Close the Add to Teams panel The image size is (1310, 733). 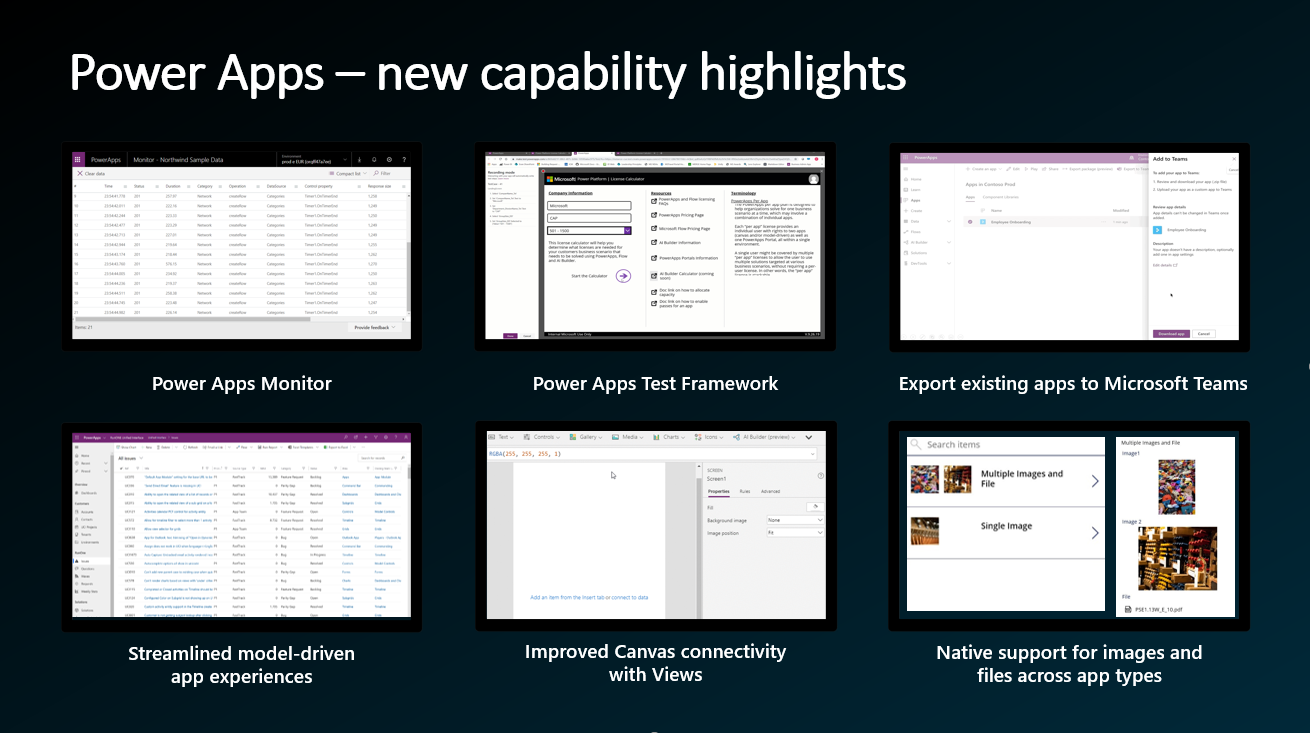pos(1233,158)
